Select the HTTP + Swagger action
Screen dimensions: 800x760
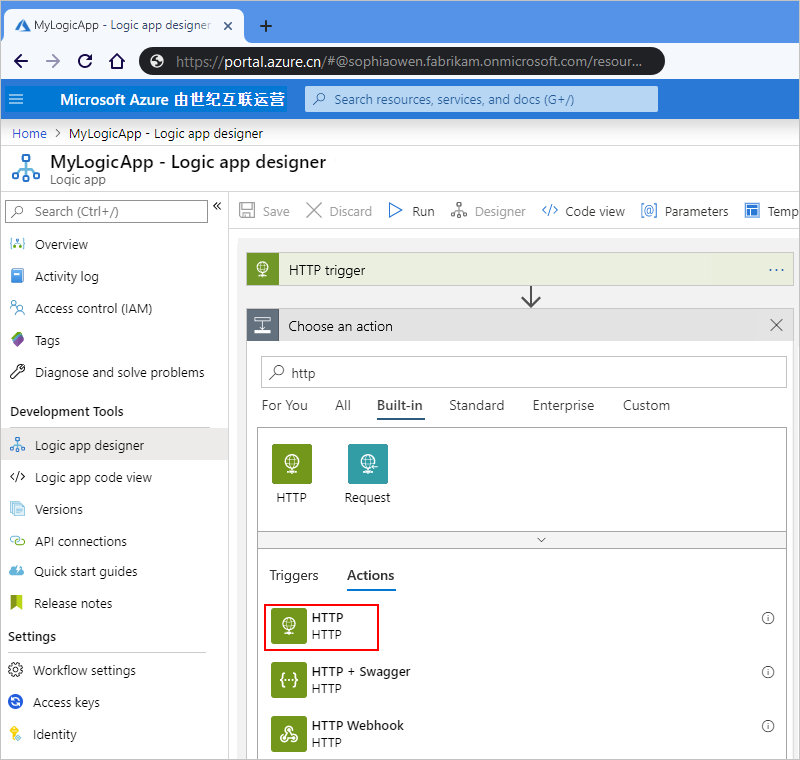(341, 679)
